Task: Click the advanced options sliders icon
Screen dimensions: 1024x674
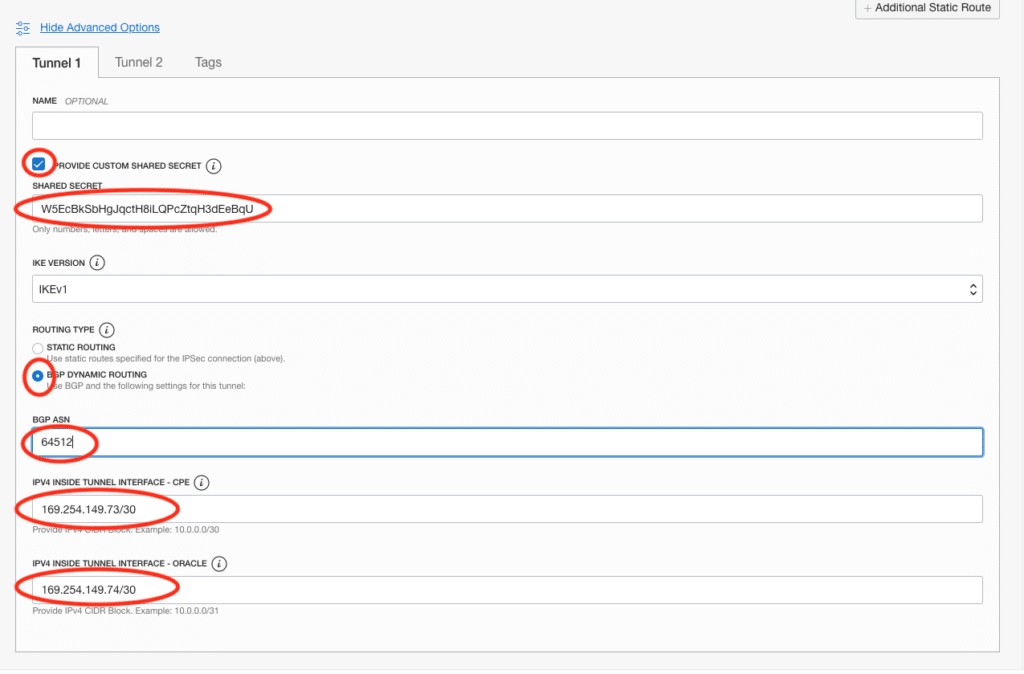Action: click(x=23, y=28)
